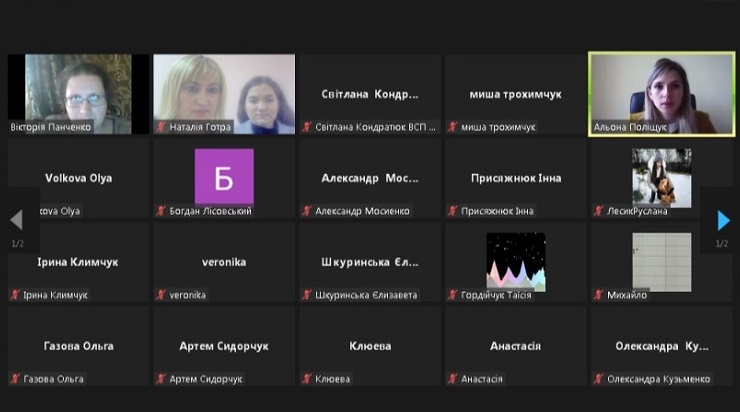The image size is (740, 412).
Task: Select active speaker Альона Поліщук video
Action: point(662,94)
